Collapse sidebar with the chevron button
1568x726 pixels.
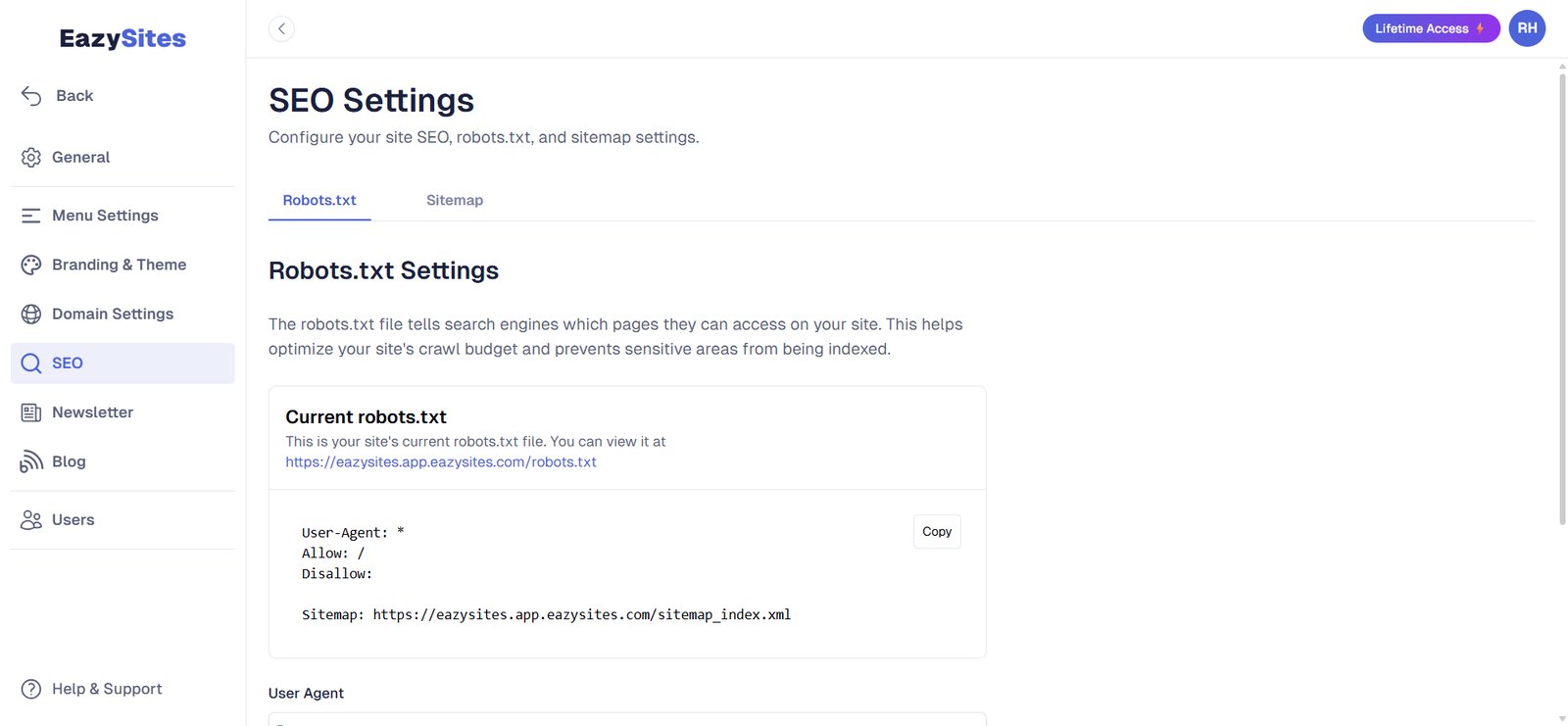coord(281,28)
